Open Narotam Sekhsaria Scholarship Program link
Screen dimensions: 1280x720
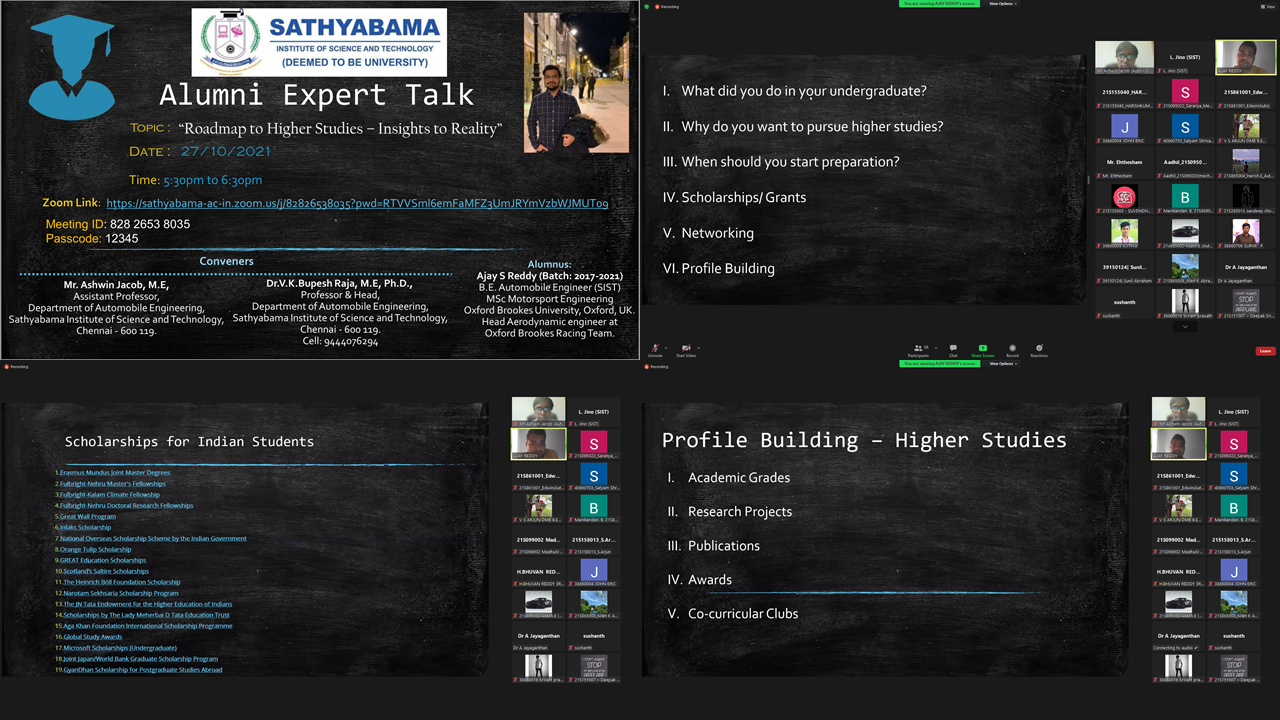120,593
